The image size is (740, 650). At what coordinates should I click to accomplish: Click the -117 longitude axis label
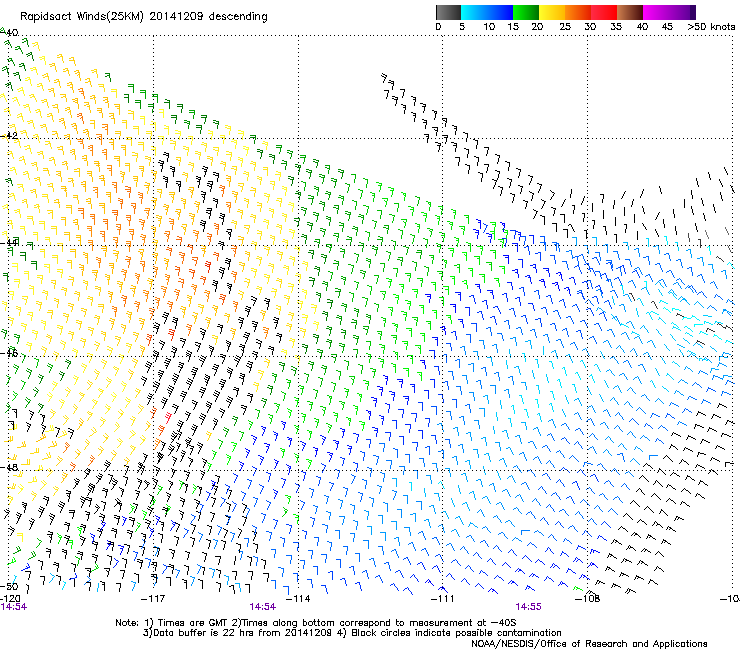pyautogui.click(x=153, y=599)
